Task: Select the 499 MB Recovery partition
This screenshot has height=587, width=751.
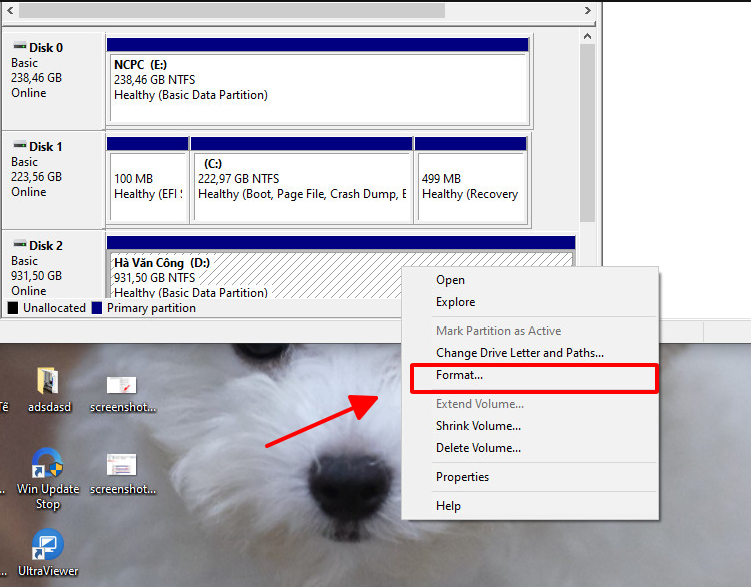Action: pyautogui.click(x=471, y=181)
